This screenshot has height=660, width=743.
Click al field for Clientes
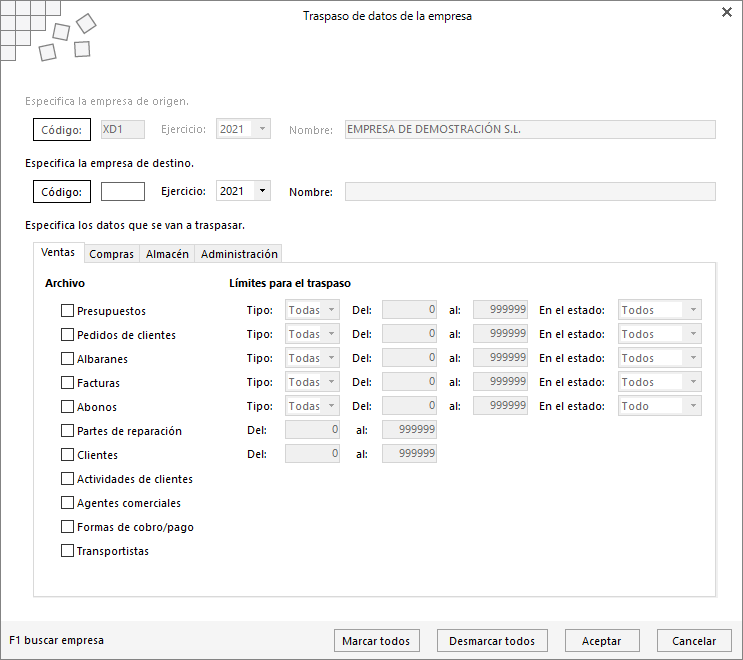409,454
